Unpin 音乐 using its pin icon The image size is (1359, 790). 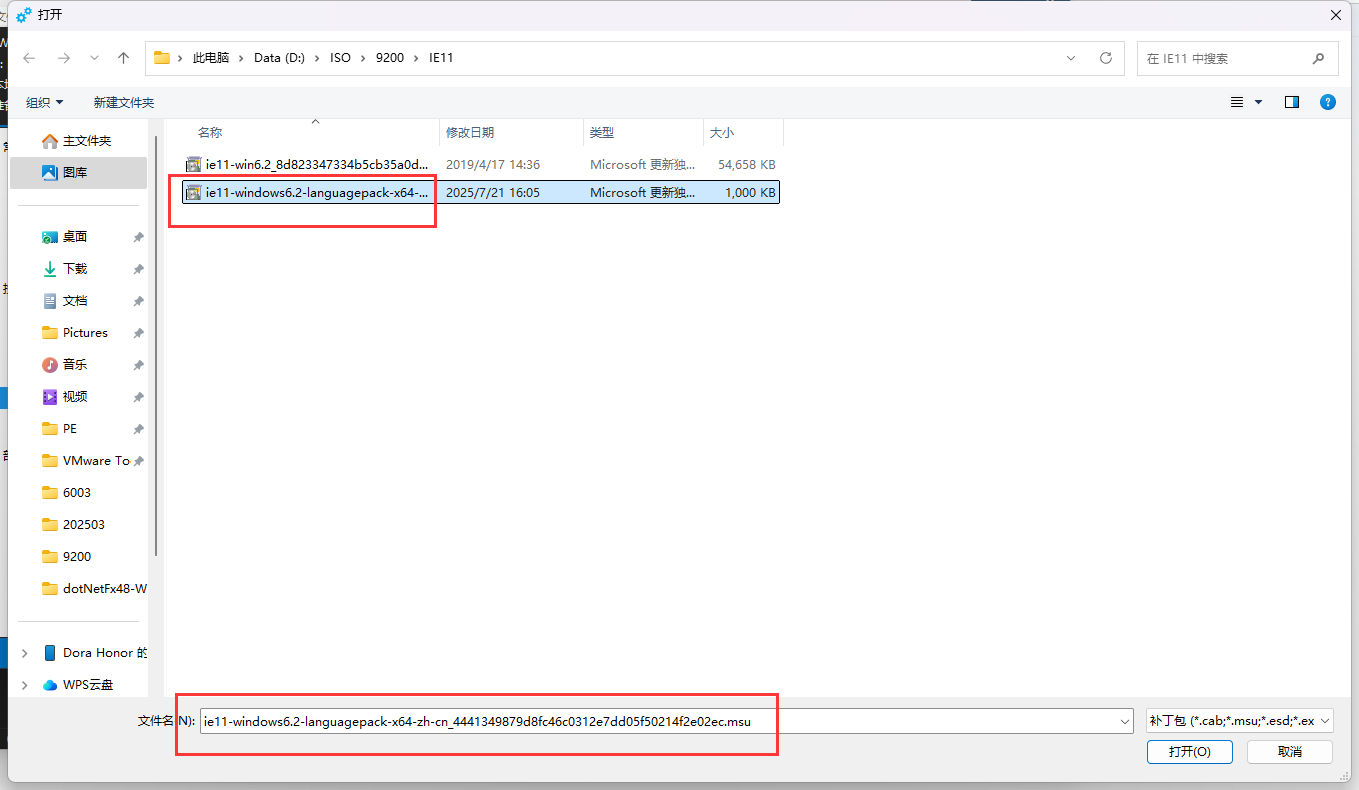[x=138, y=365]
